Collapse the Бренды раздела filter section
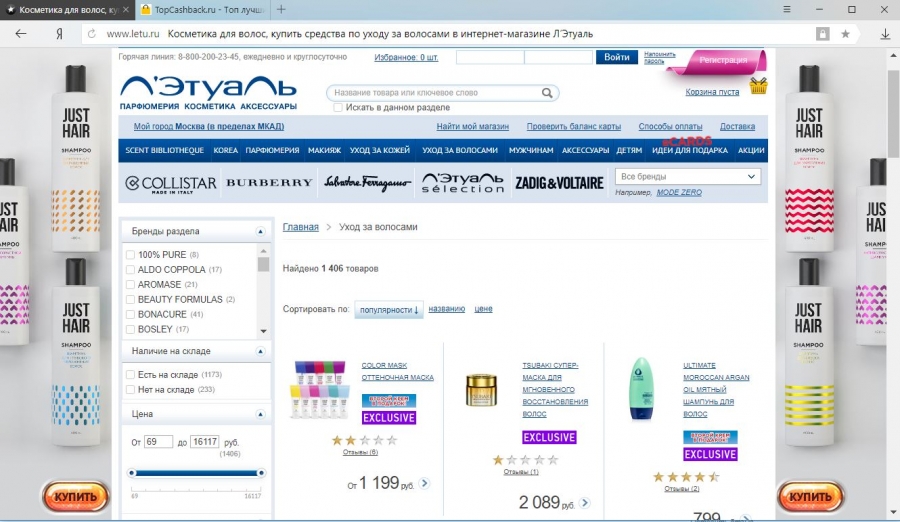The height and width of the screenshot is (522, 900). pyautogui.click(x=260, y=231)
